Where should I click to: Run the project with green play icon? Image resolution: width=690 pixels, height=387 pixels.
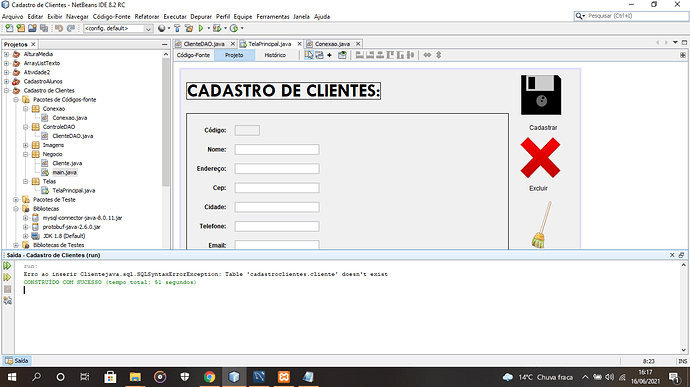(x=201, y=28)
